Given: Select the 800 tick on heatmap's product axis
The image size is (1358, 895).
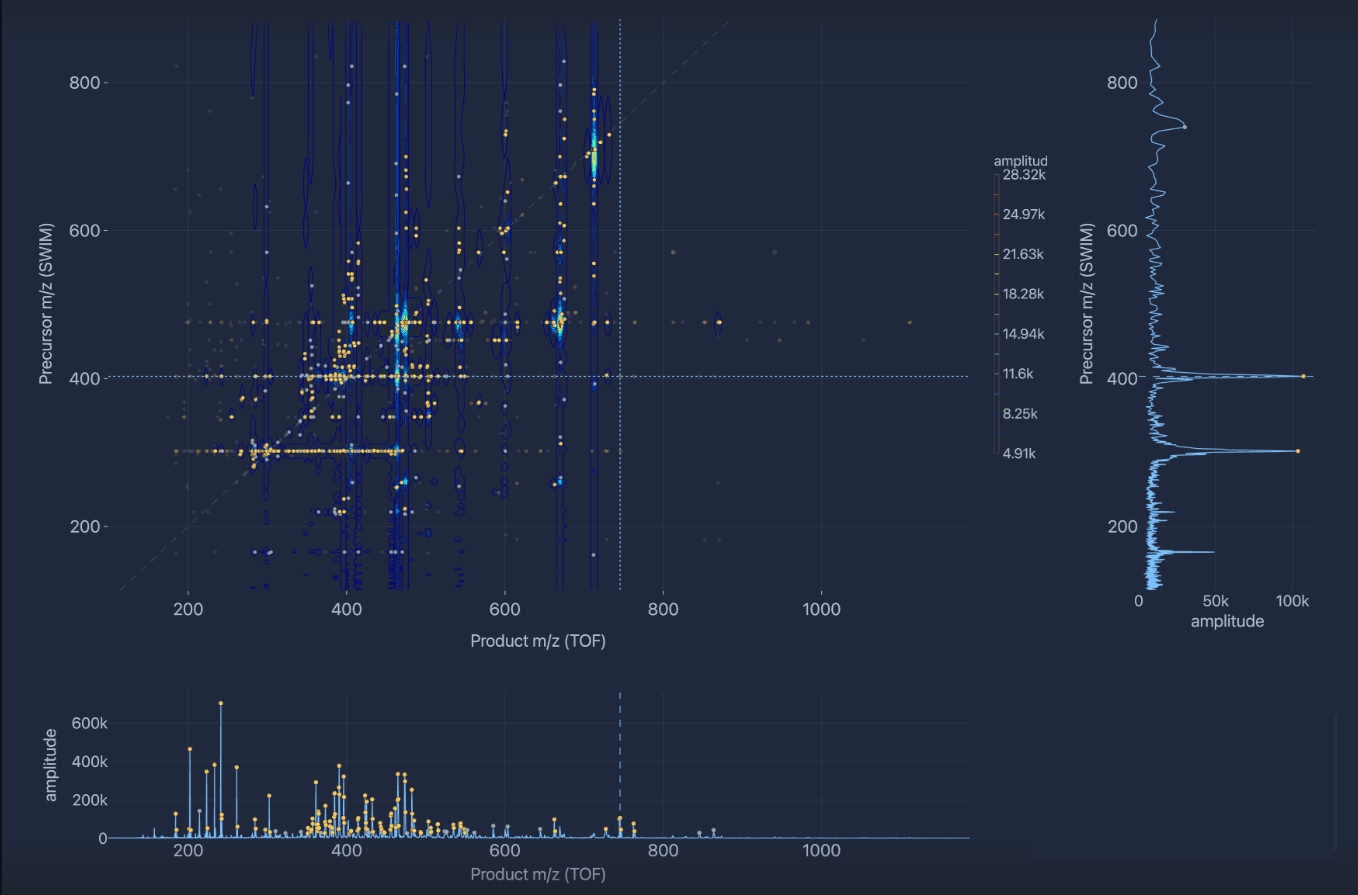Looking at the screenshot, I should [x=663, y=609].
